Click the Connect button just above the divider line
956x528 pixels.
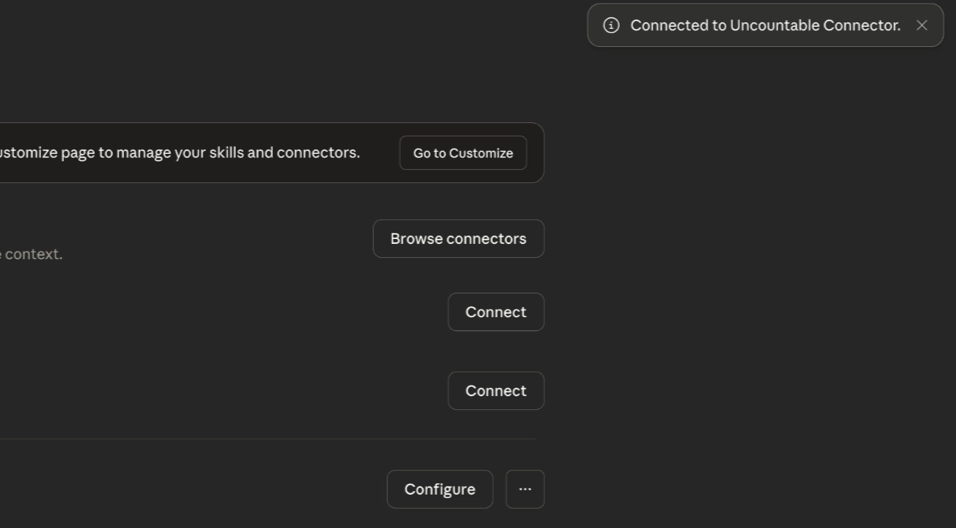click(496, 391)
